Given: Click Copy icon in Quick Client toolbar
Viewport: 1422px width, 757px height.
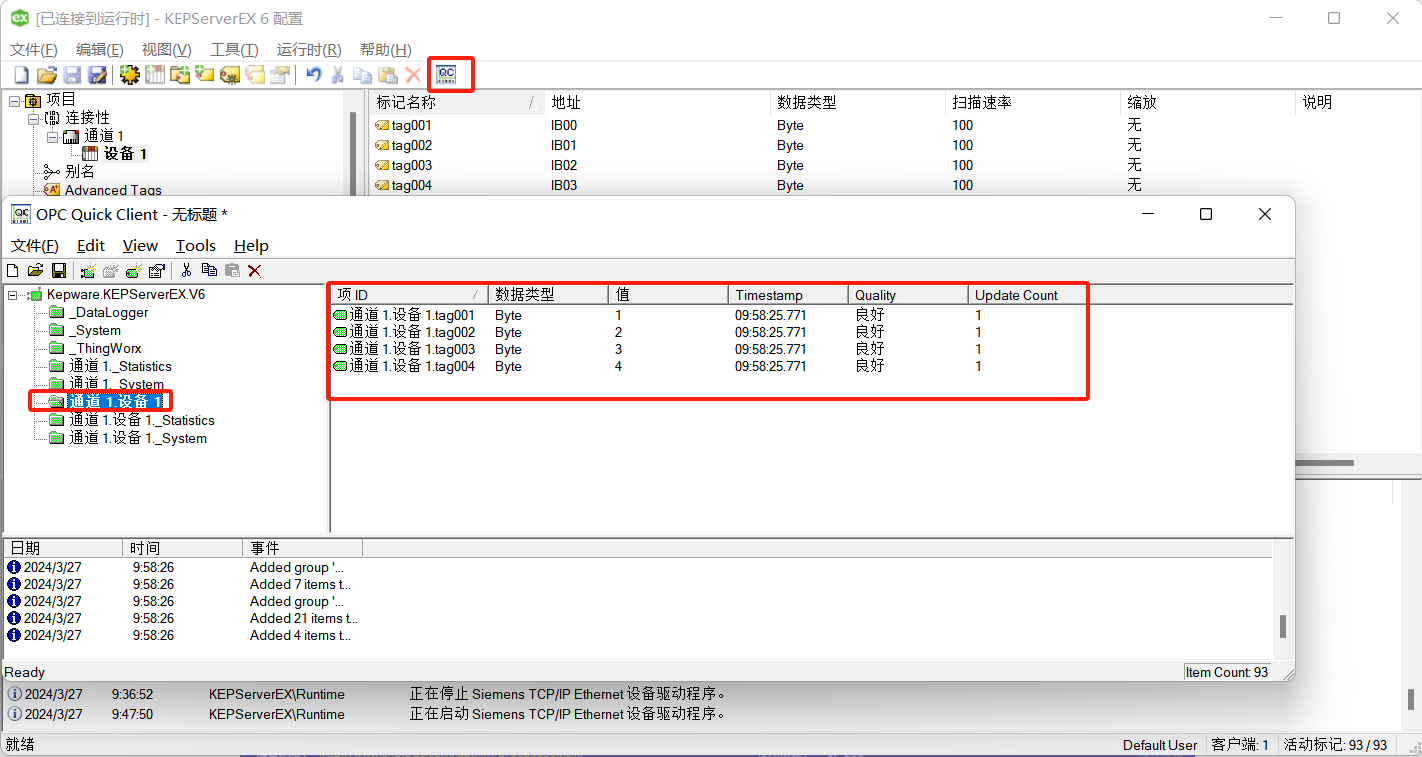Looking at the screenshot, I should [x=209, y=271].
